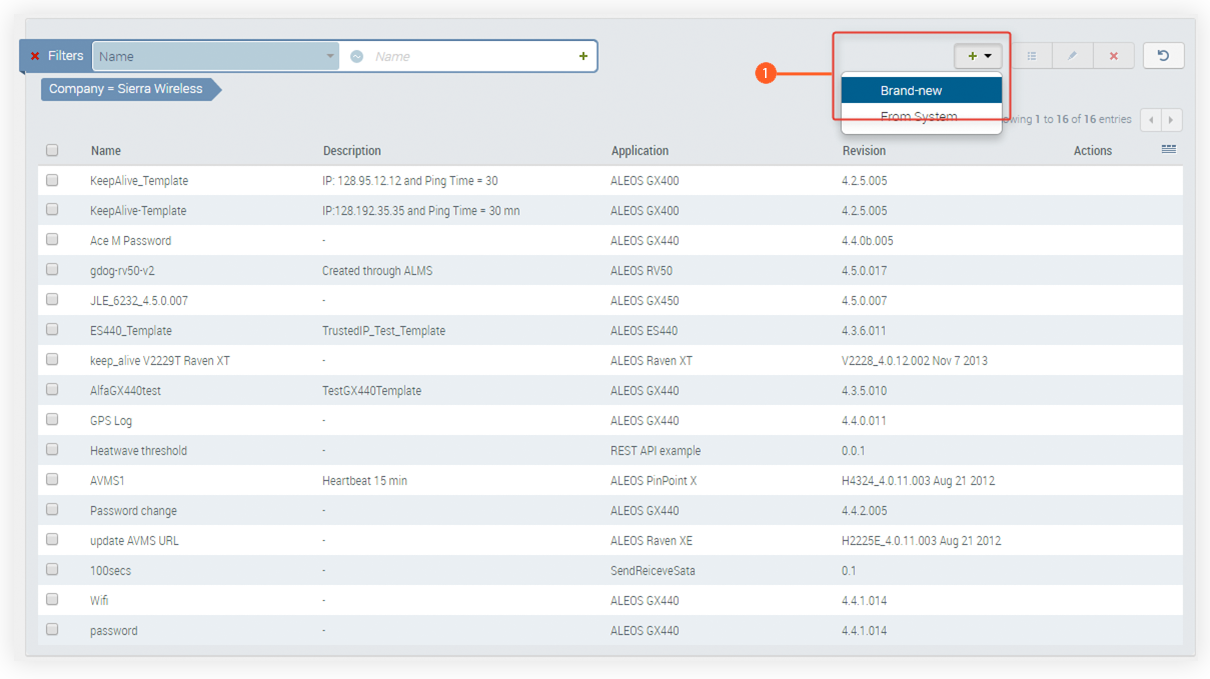Sort by the Description column header

(352, 151)
